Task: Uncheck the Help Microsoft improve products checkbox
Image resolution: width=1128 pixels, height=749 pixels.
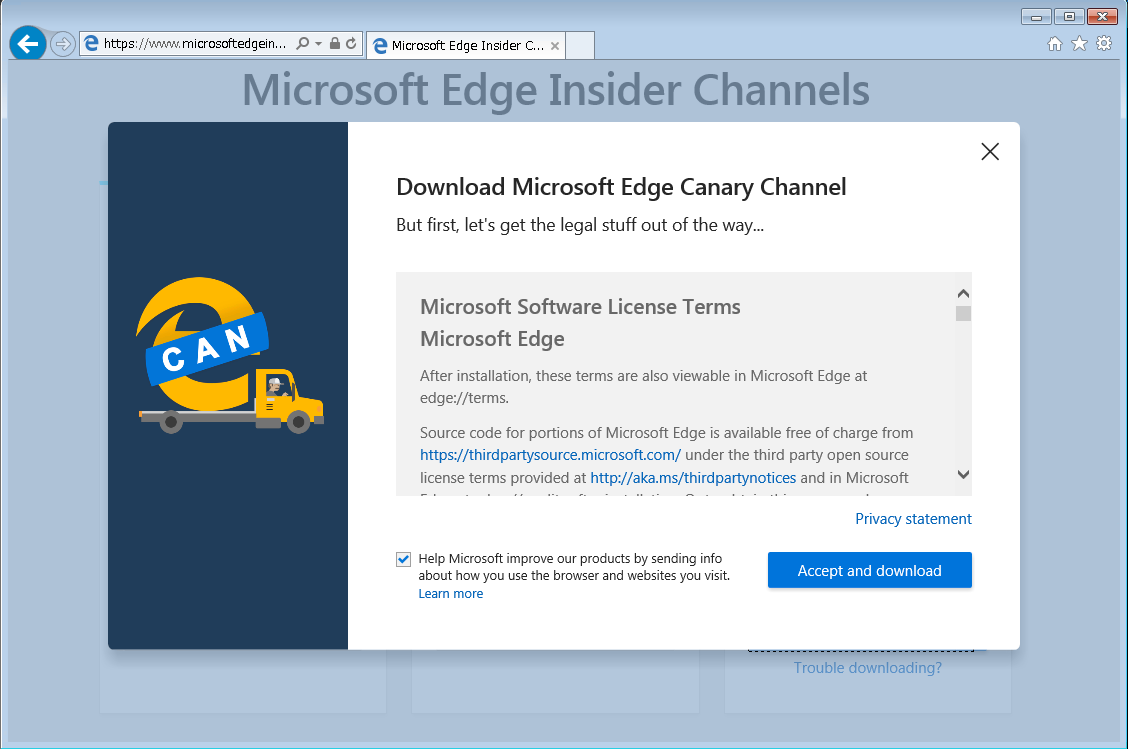Action: (404, 559)
